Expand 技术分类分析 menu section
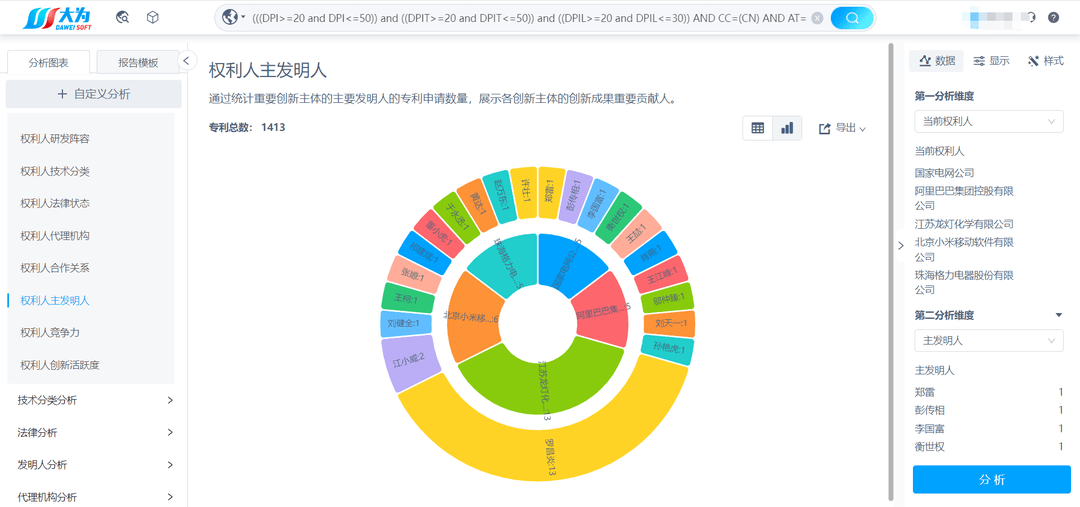This screenshot has height=507, width=1080. click(95, 400)
